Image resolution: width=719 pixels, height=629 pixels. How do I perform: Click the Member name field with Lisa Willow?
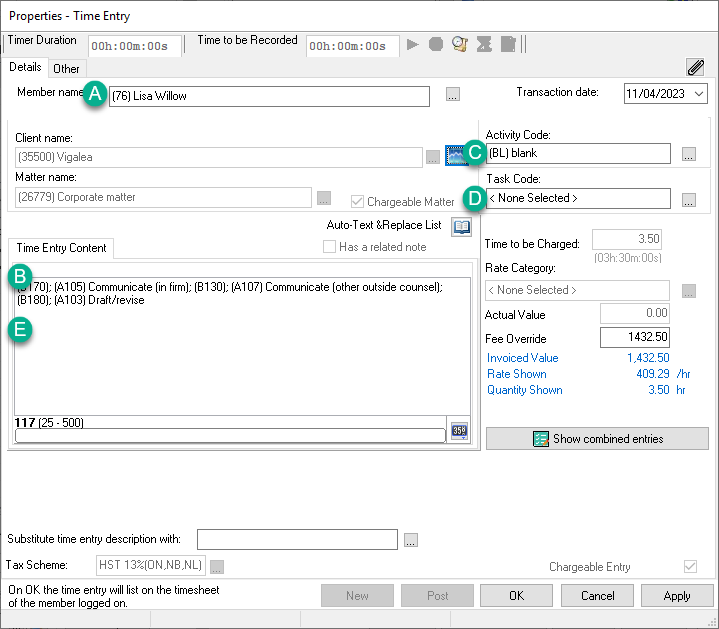pyautogui.click(x=269, y=96)
